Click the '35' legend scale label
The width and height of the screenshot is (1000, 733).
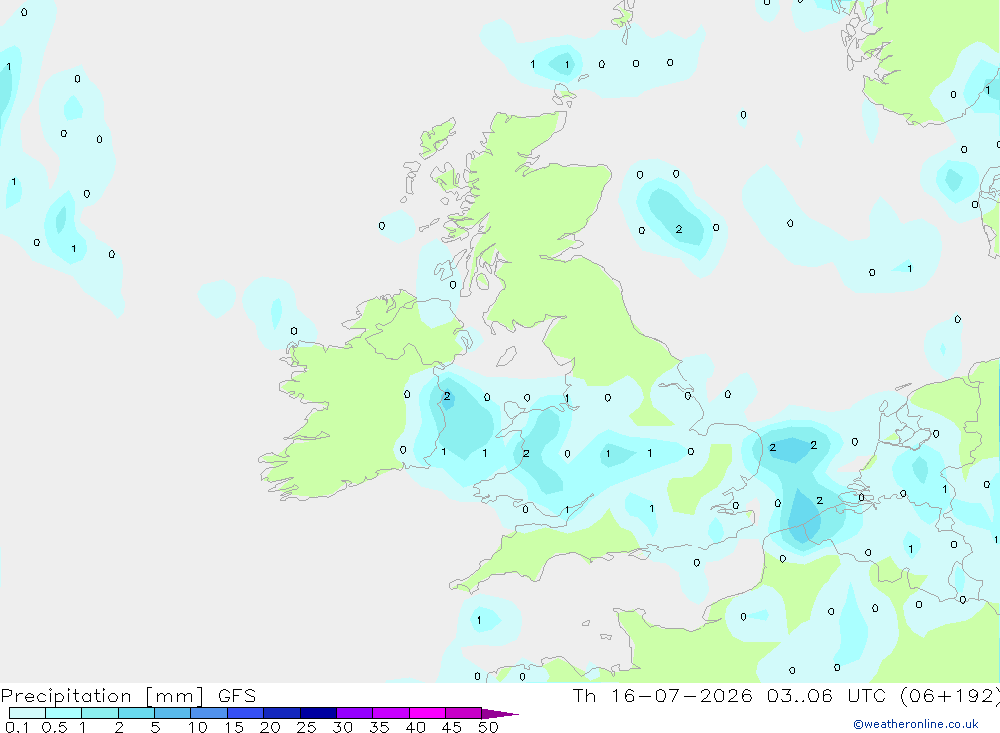tap(379, 727)
